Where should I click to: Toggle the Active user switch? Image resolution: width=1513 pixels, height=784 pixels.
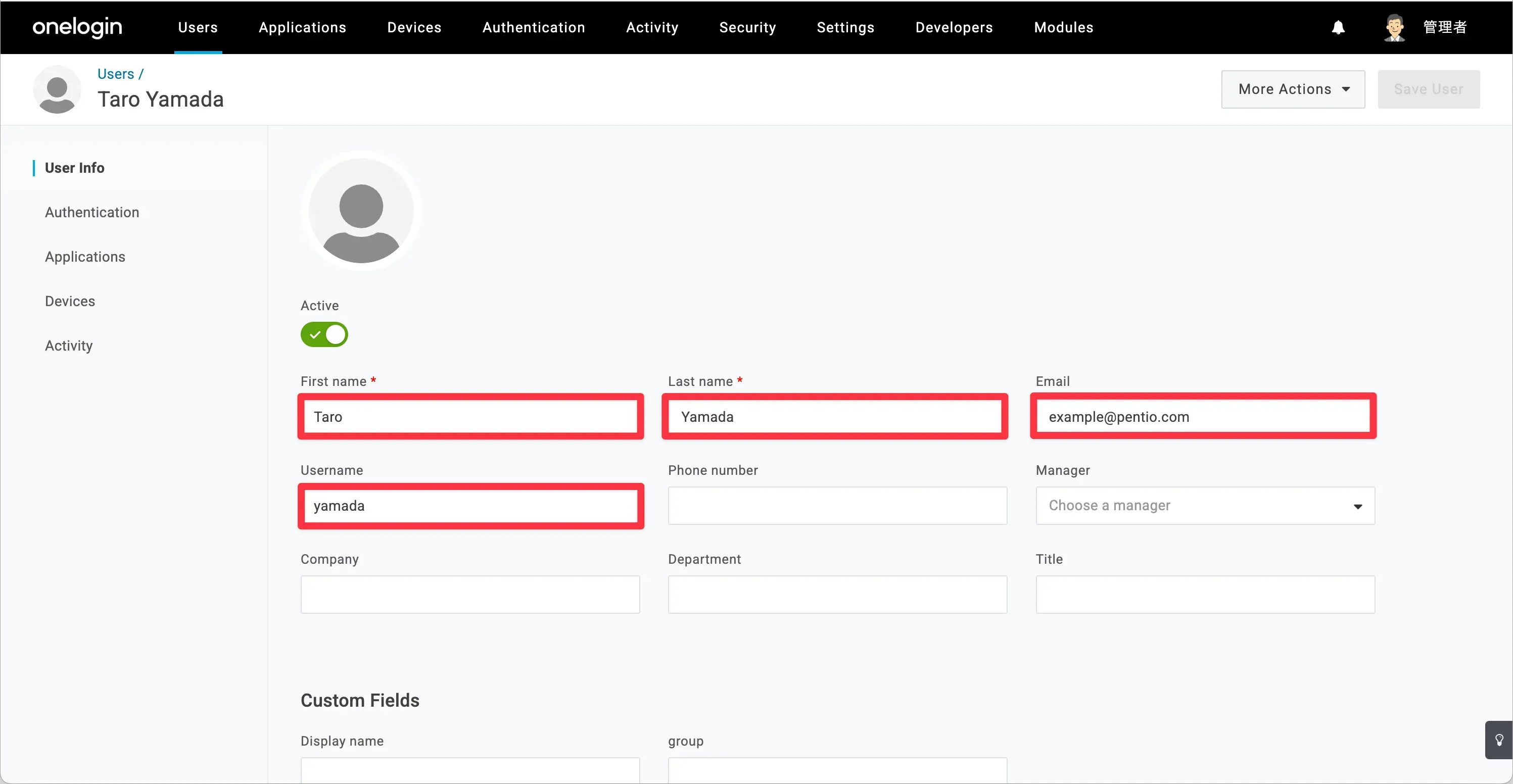pos(324,335)
